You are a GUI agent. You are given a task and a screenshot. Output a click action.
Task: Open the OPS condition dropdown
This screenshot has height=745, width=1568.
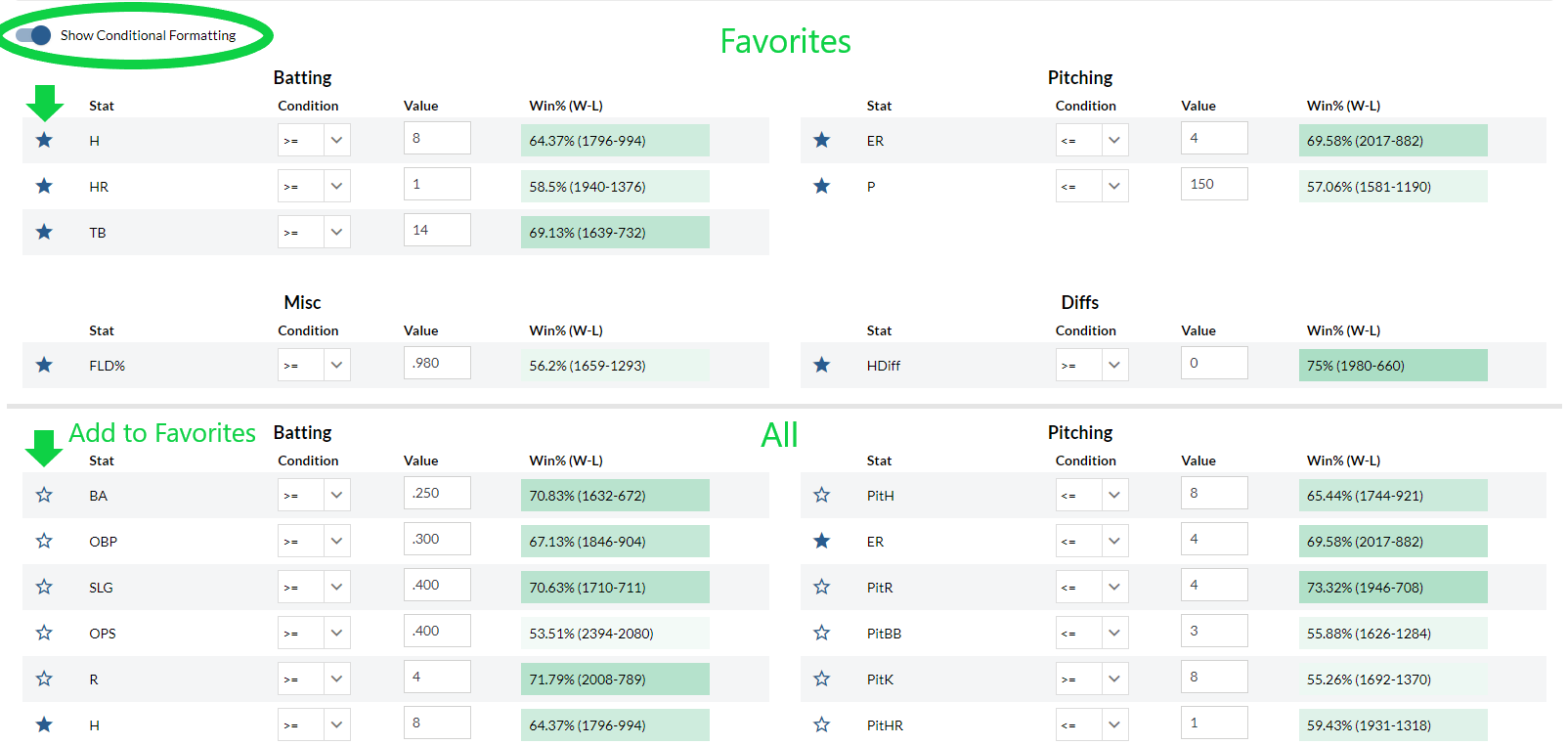point(314,633)
